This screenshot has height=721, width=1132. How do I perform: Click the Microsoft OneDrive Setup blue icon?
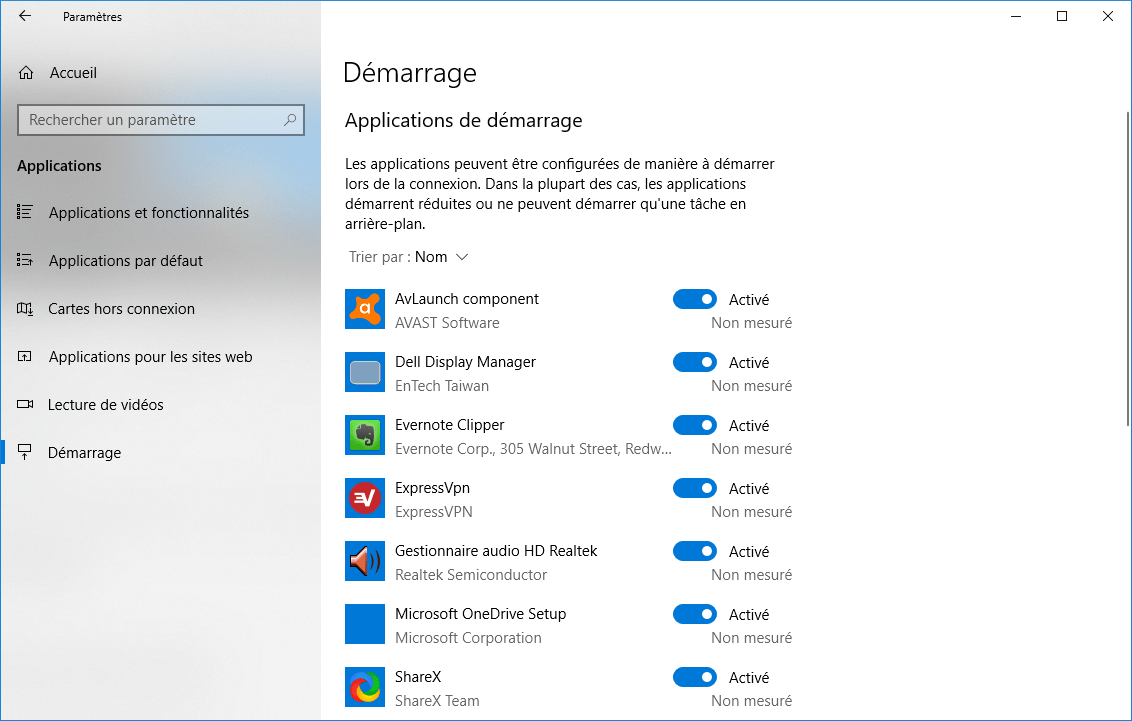pyautogui.click(x=365, y=624)
